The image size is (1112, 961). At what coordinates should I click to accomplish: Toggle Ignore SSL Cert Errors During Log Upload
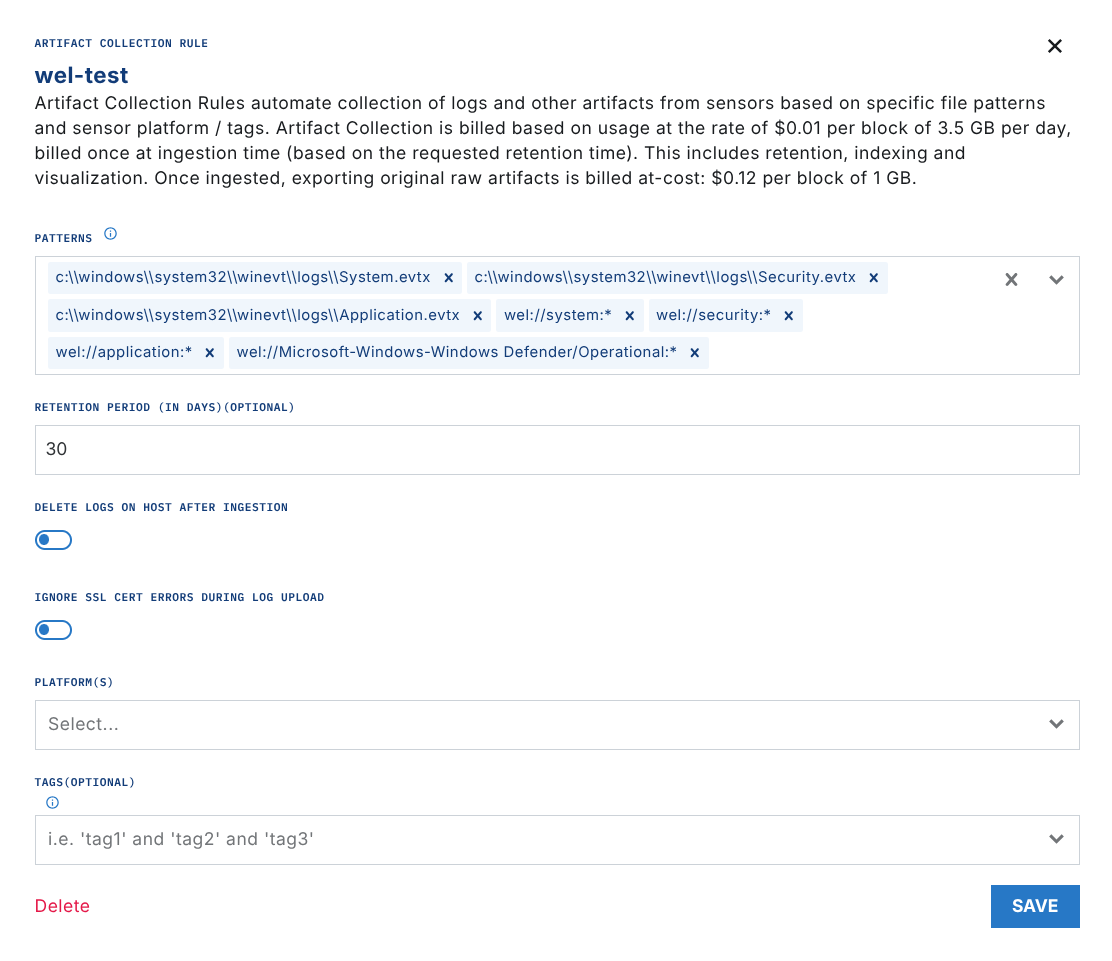54,630
